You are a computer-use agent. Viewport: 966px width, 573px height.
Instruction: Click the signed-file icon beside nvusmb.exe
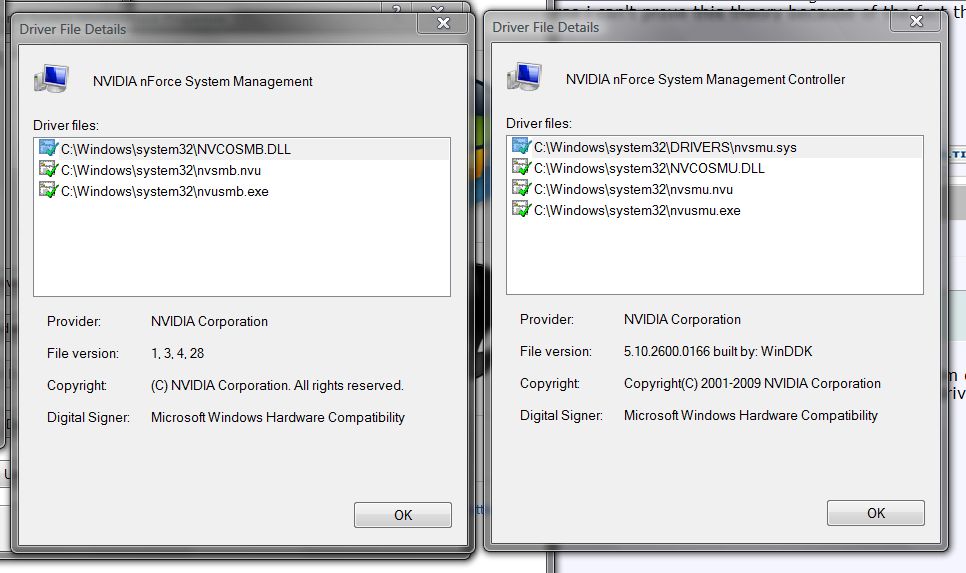click(48, 190)
